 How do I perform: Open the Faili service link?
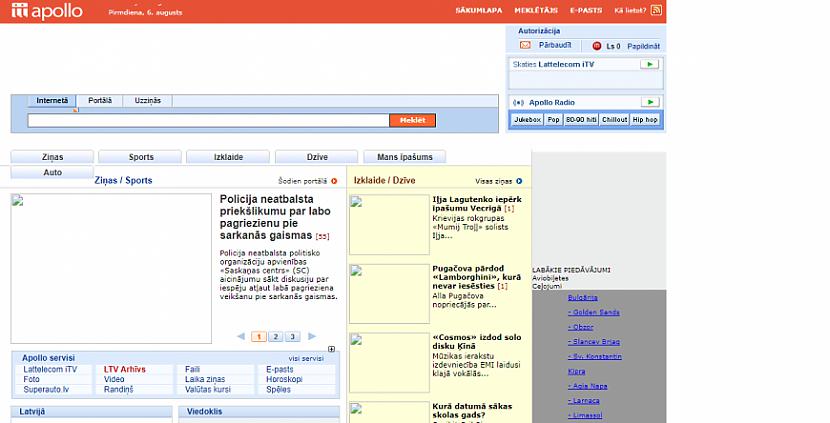click(192, 369)
